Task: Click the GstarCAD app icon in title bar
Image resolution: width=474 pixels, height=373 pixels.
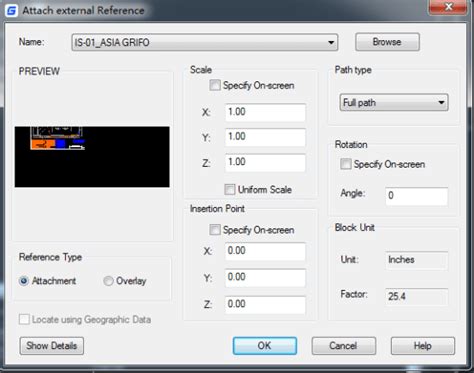Action: 11,11
